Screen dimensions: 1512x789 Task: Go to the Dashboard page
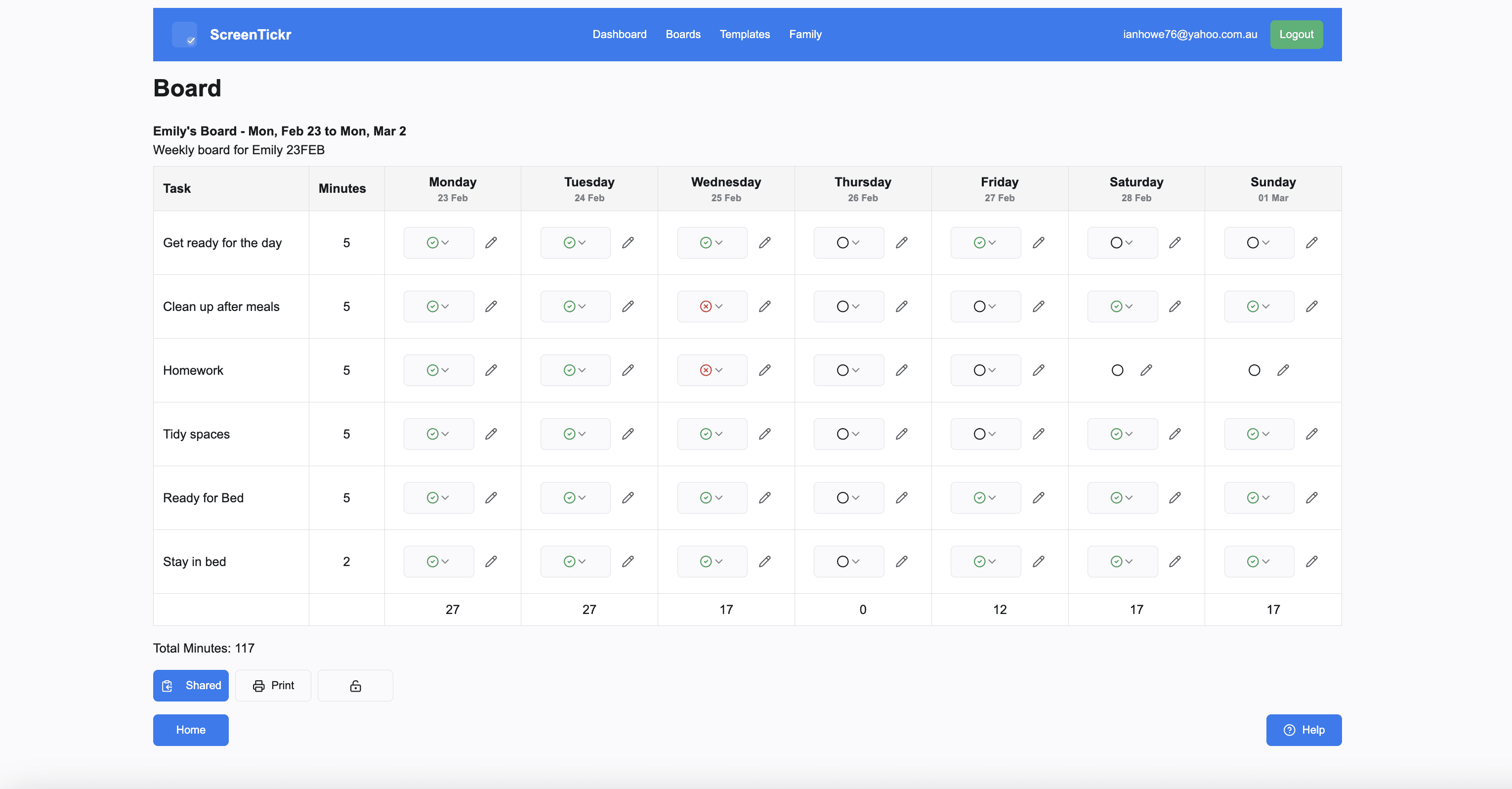(x=619, y=34)
